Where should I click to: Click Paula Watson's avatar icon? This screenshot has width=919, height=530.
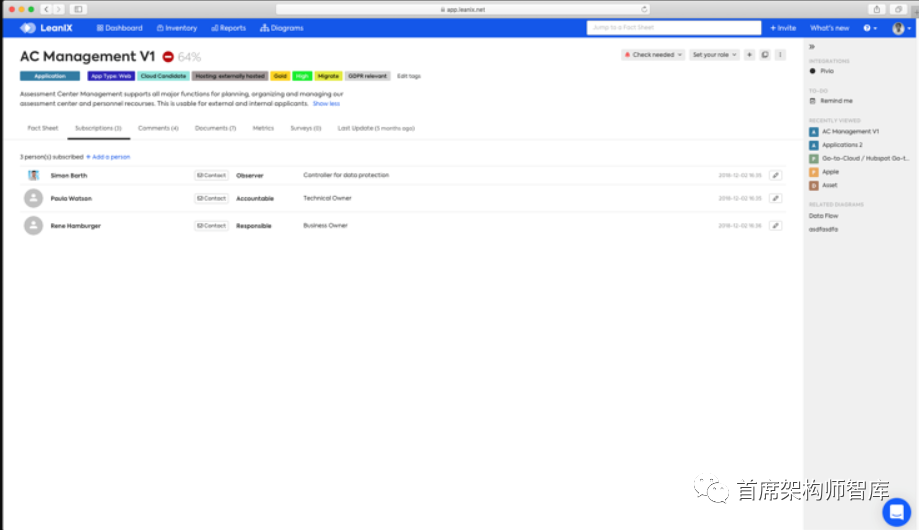33,198
